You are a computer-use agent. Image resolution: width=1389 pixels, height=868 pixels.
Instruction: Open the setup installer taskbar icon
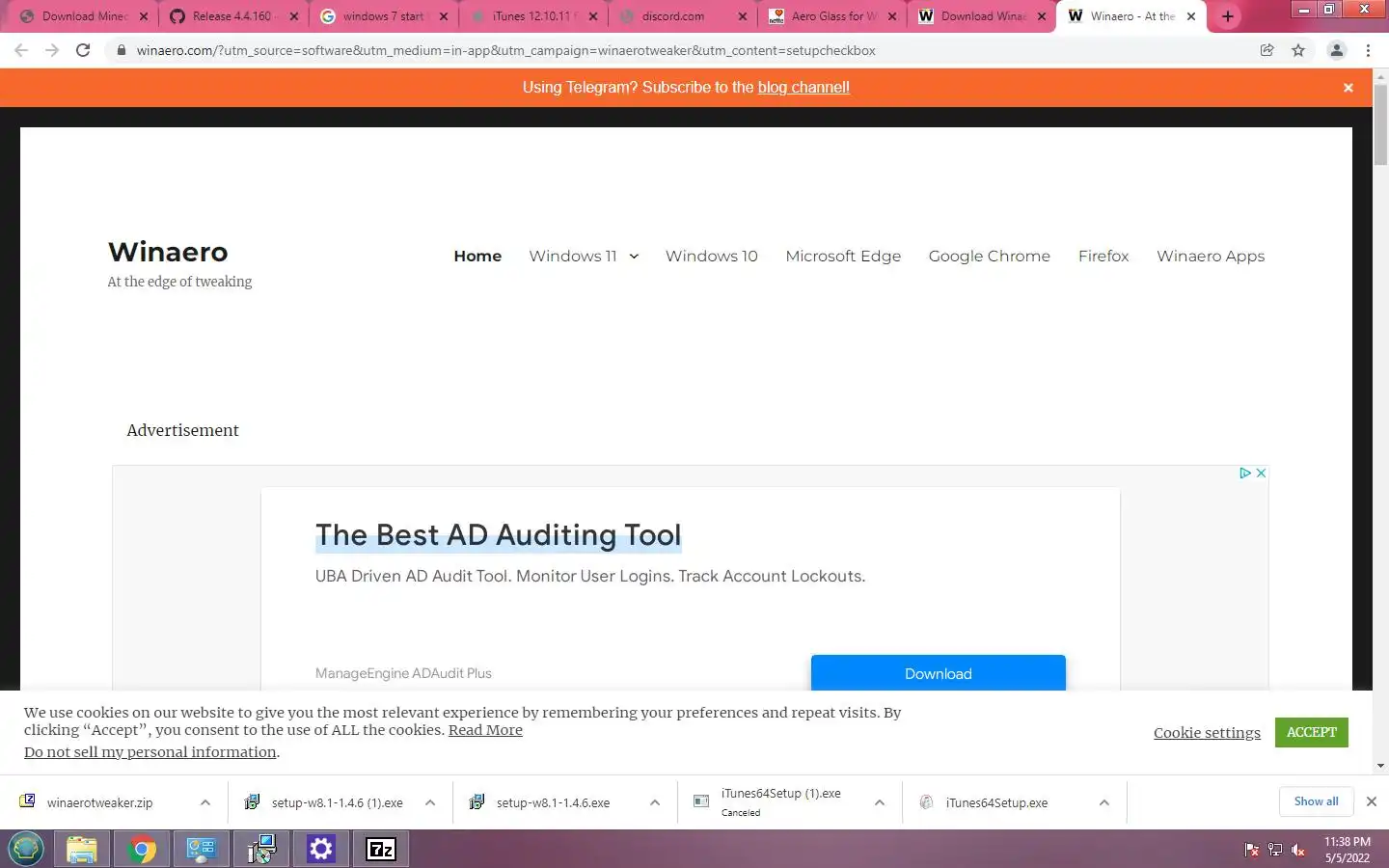click(x=261, y=849)
